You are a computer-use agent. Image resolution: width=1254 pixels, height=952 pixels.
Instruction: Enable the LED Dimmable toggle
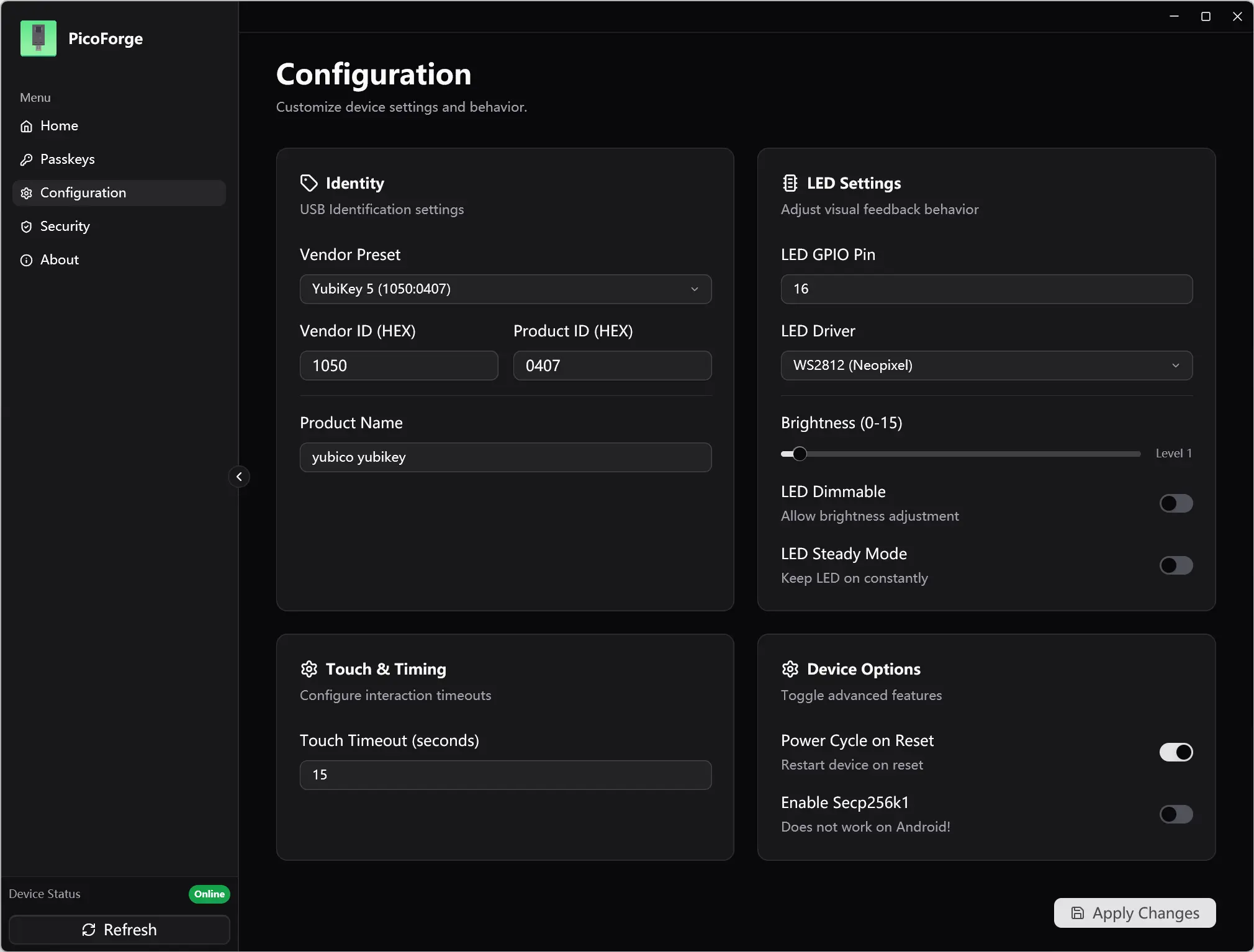tap(1176, 503)
